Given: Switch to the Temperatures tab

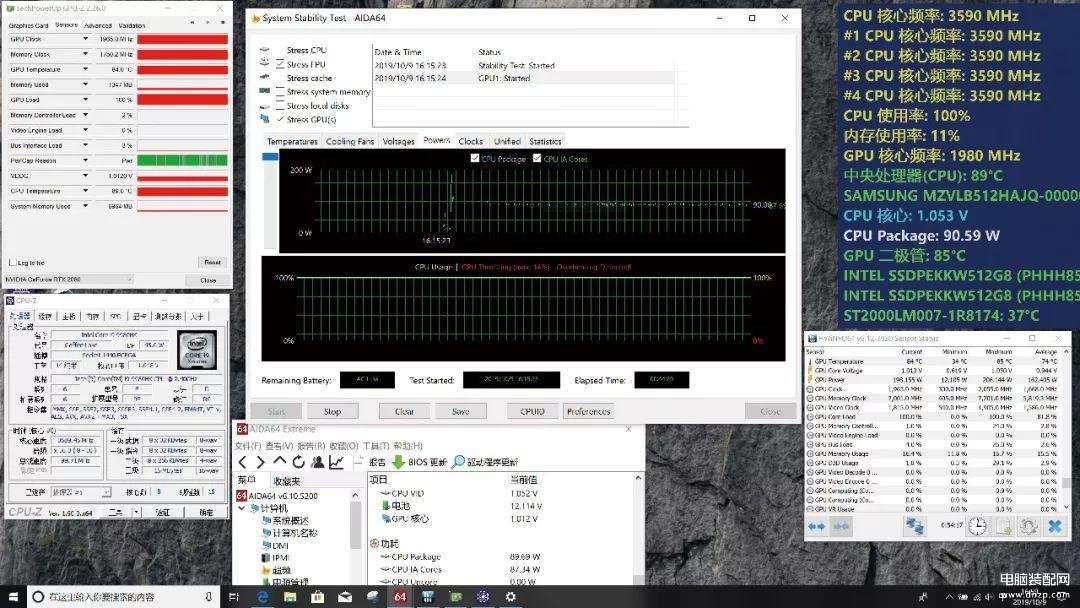Looking at the screenshot, I should click(x=292, y=141).
